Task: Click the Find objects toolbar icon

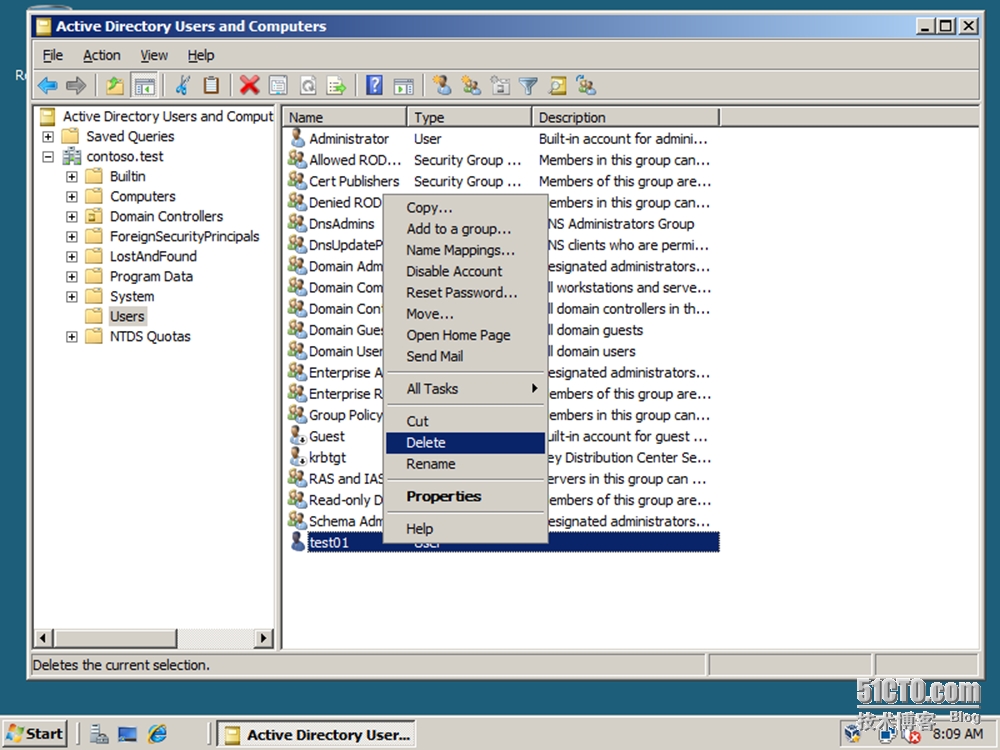Action: click(x=557, y=85)
